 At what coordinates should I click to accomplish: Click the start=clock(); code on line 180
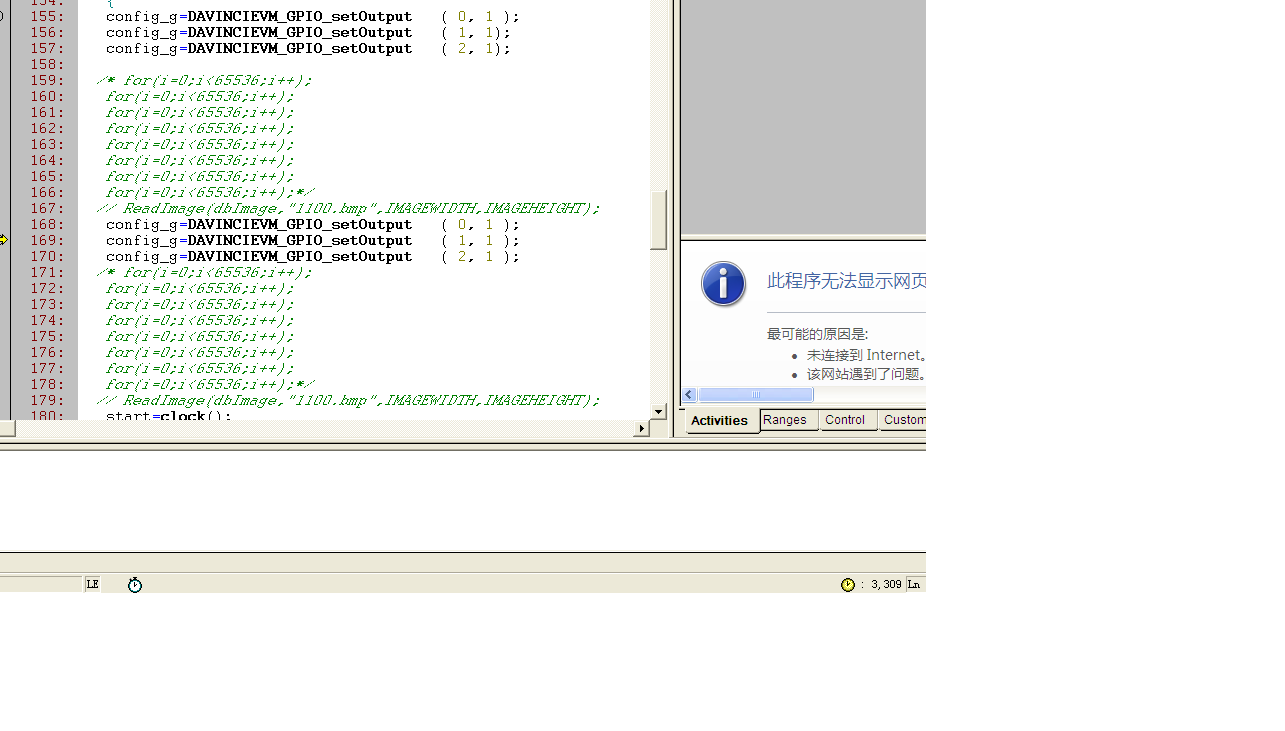click(169, 415)
